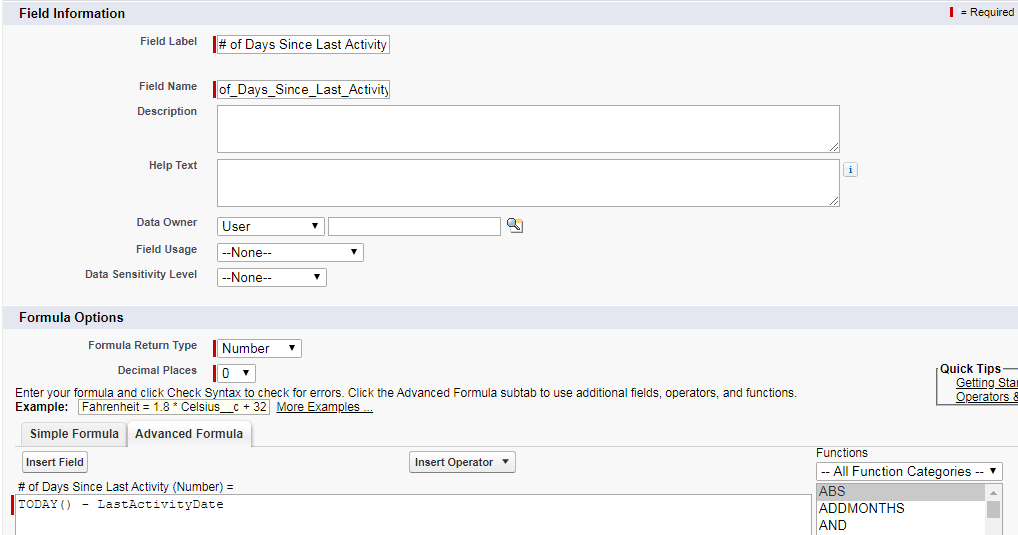Open the Decimal Places dropdown
This screenshot has width=1018, height=535.
click(236, 373)
